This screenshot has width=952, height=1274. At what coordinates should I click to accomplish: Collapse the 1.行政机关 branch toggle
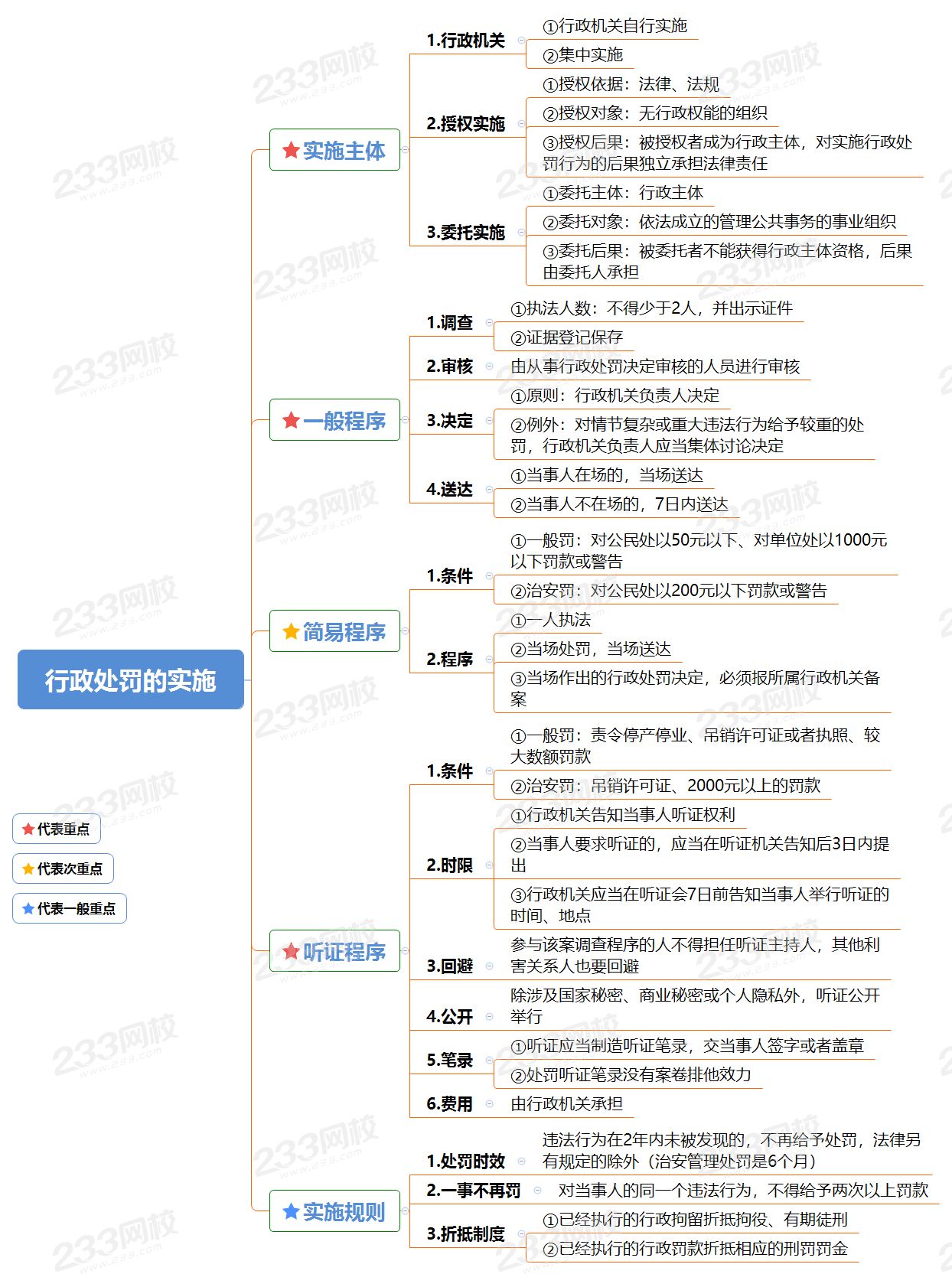point(521,41)
